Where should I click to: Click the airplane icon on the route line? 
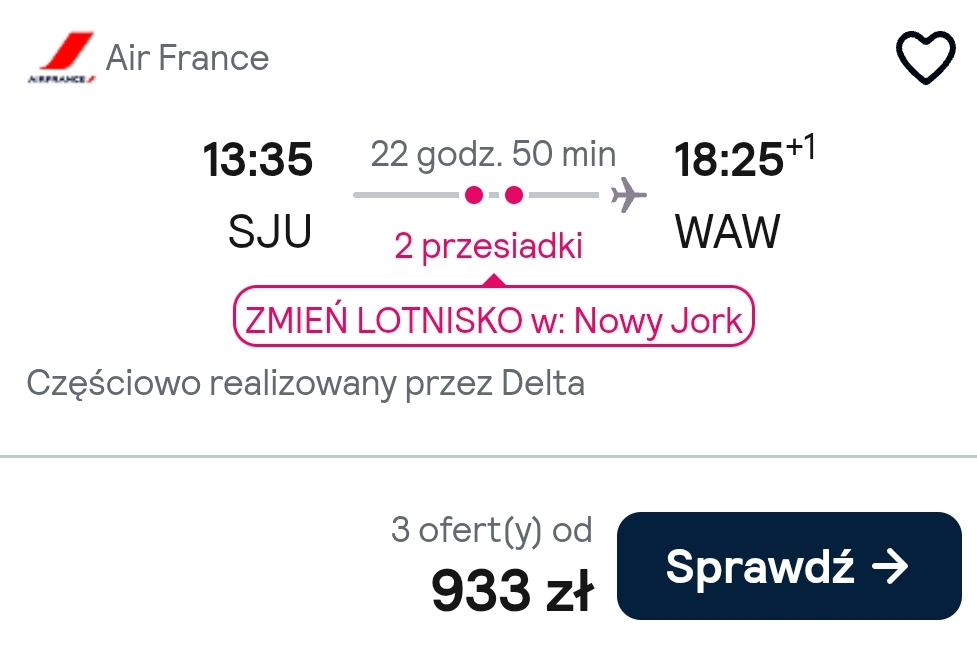click(x=628, y=194)
